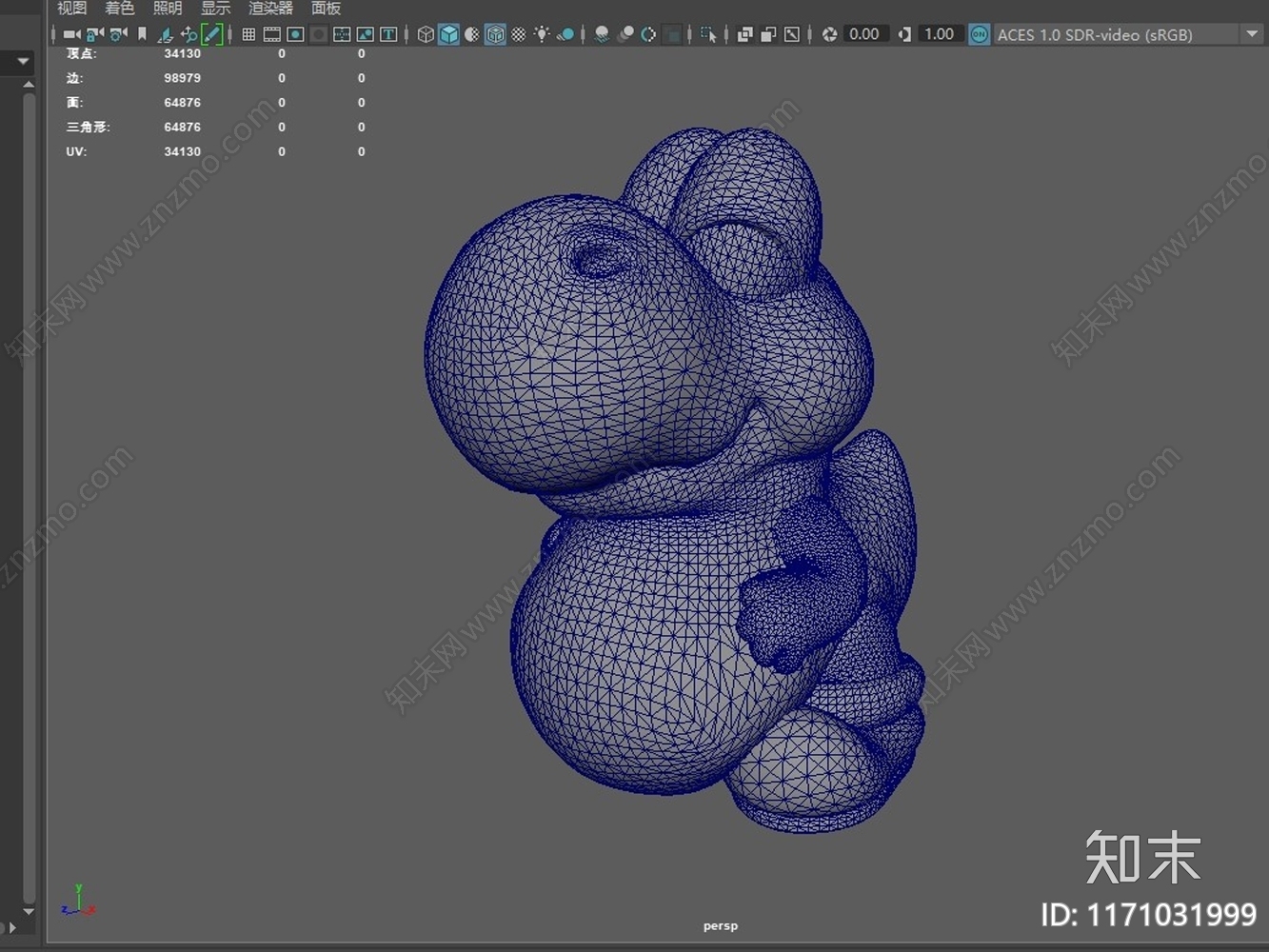Image resolution: width=1269 pixels, height=952 pixels.
Task: Toggle Wireframe on Shaded
Action: [495, 34]
